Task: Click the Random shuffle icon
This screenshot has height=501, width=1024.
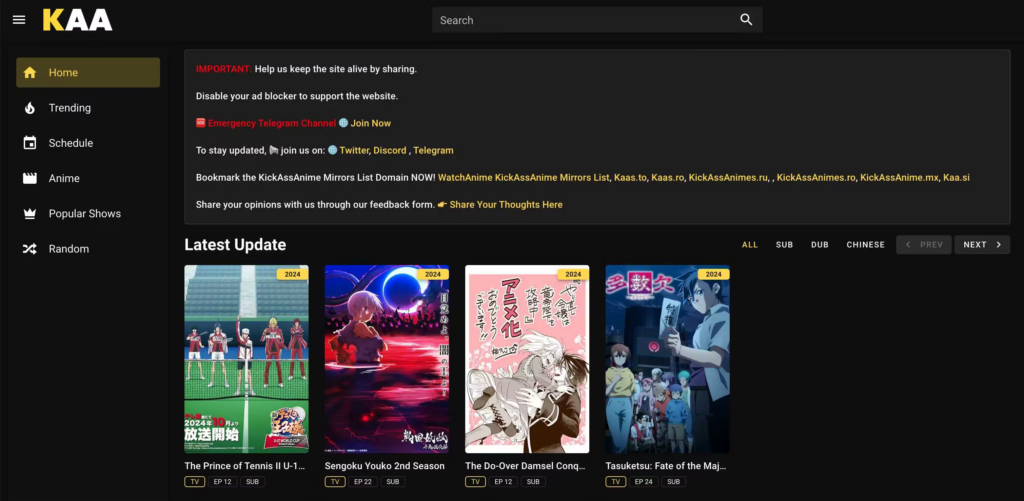Action: pos(29,249)
